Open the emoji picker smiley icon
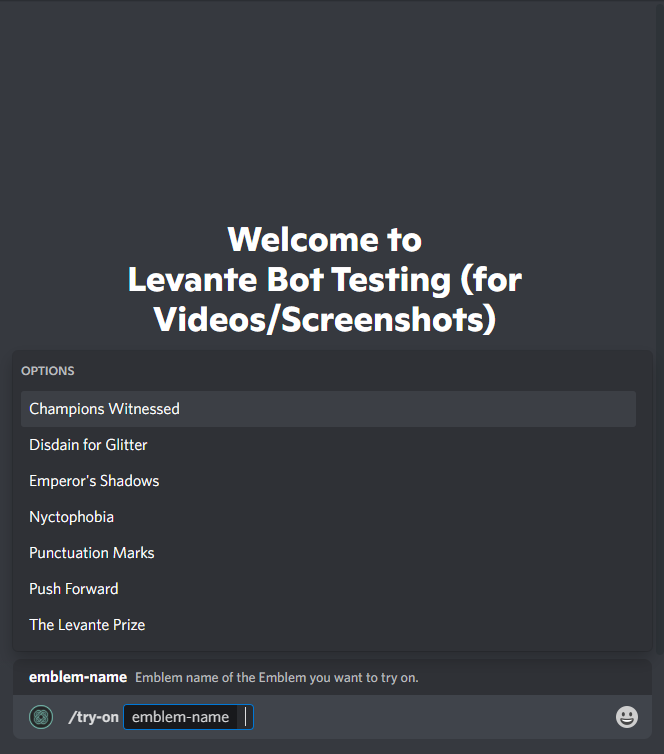Viewport: 664px width, 754px height. (626, 717)
